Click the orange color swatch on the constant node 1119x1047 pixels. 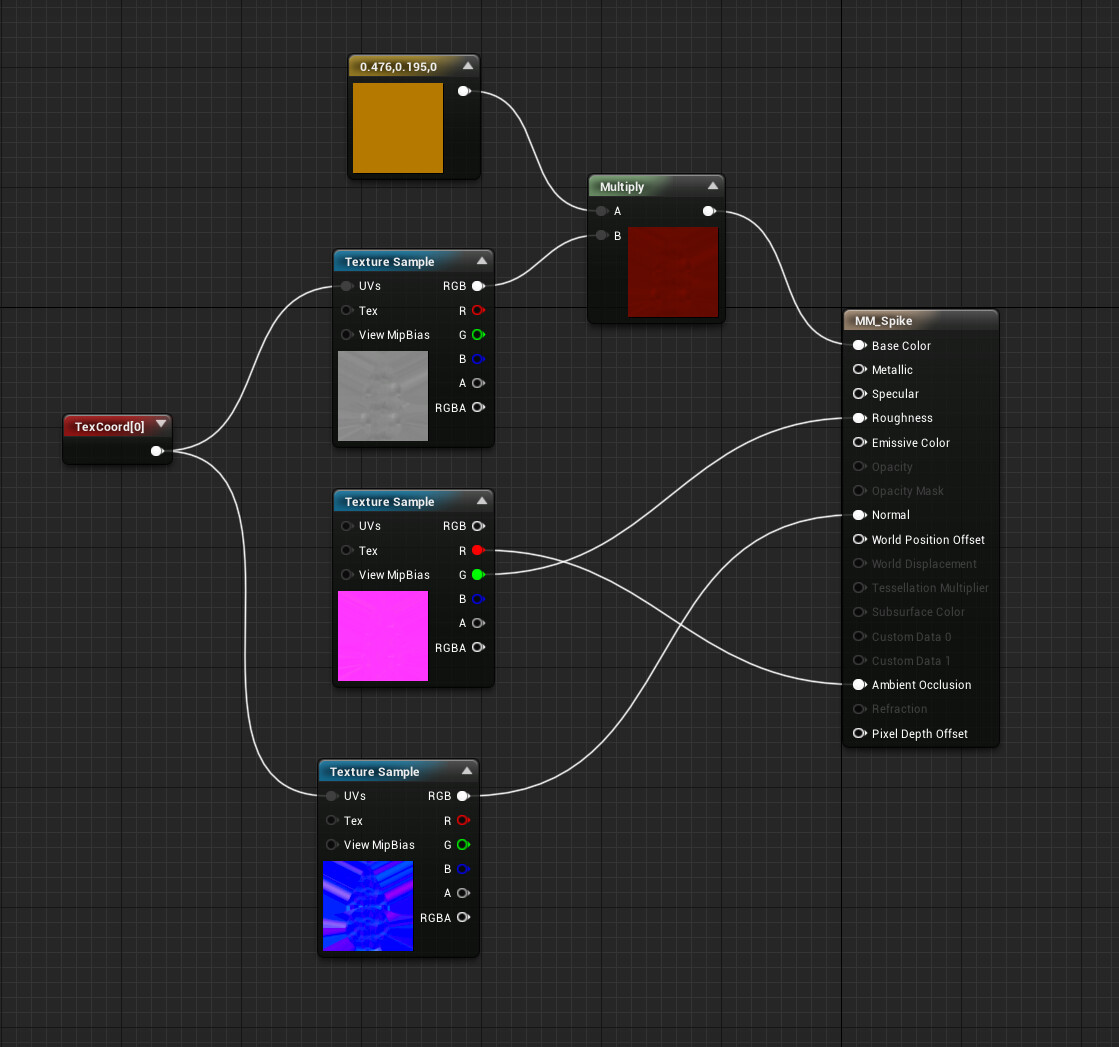(x=398, y=128)
